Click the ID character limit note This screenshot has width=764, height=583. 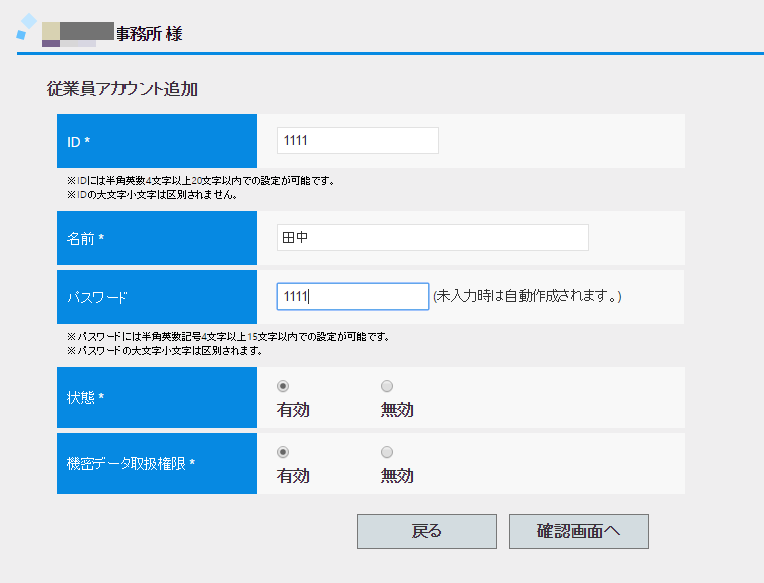200,181
